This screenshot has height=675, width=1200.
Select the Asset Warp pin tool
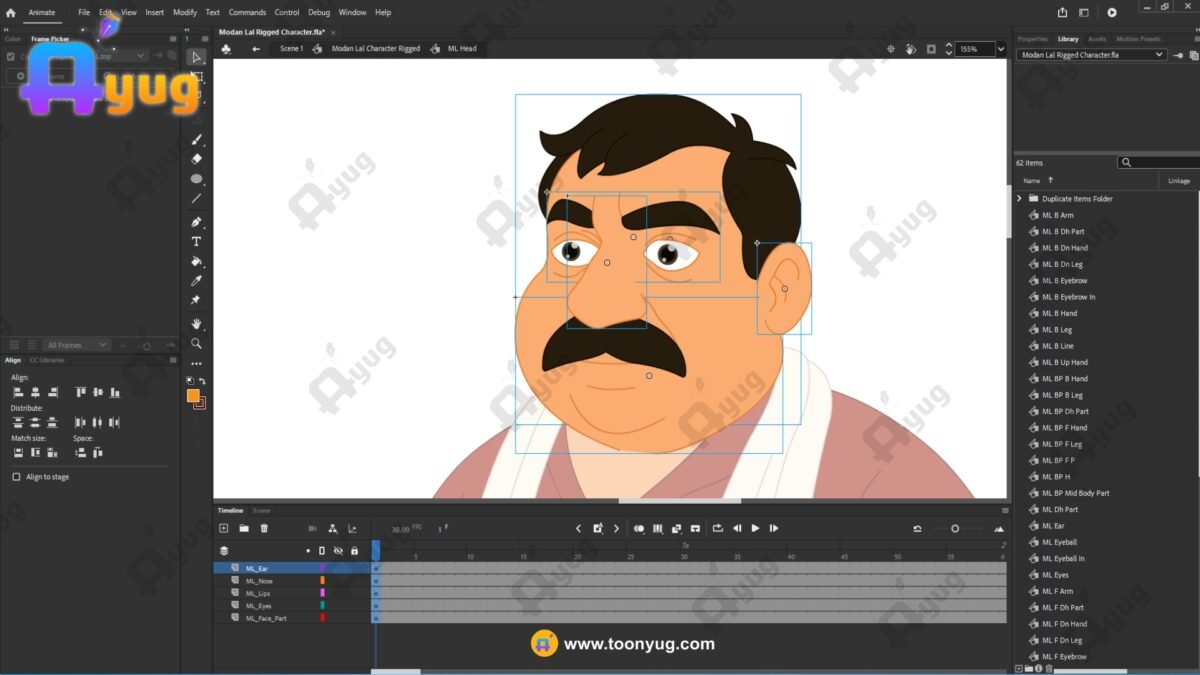pyautogui.click(x=196, y=300)
